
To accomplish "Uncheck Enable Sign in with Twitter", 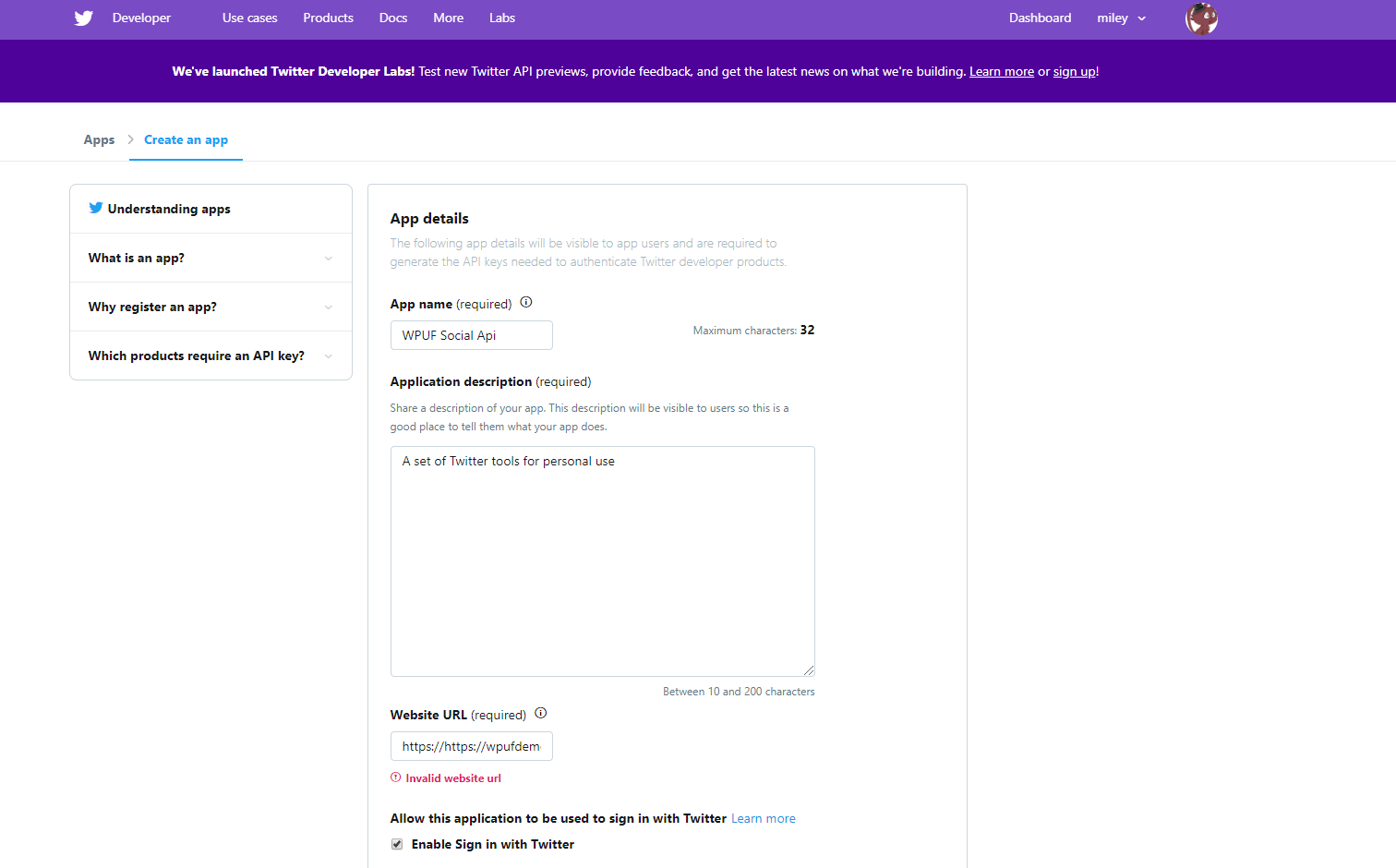I will (x=396, y=844).
